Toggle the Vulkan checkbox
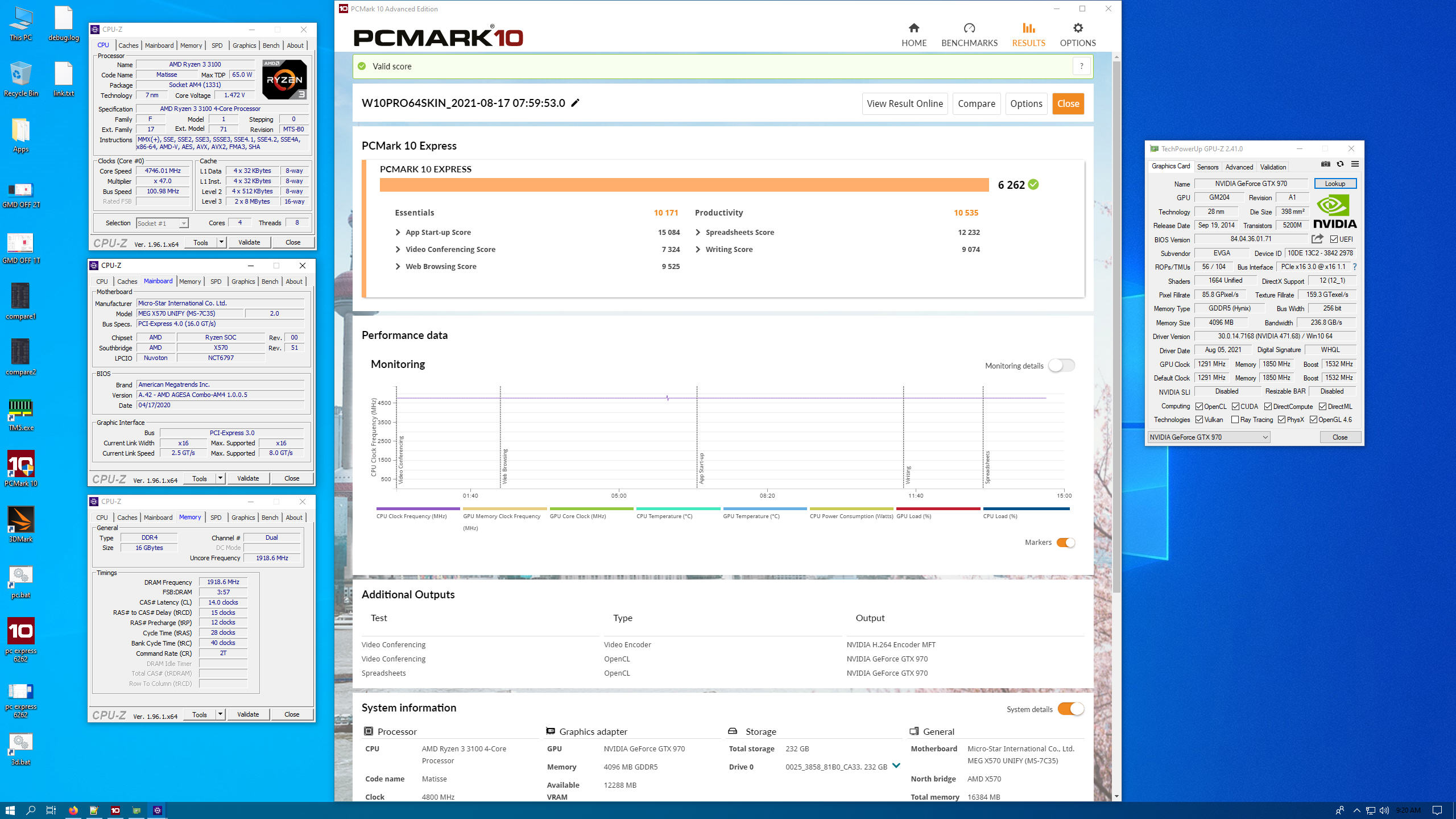This screenshot has height=819, width=1456. click(x=1199, y=420)
